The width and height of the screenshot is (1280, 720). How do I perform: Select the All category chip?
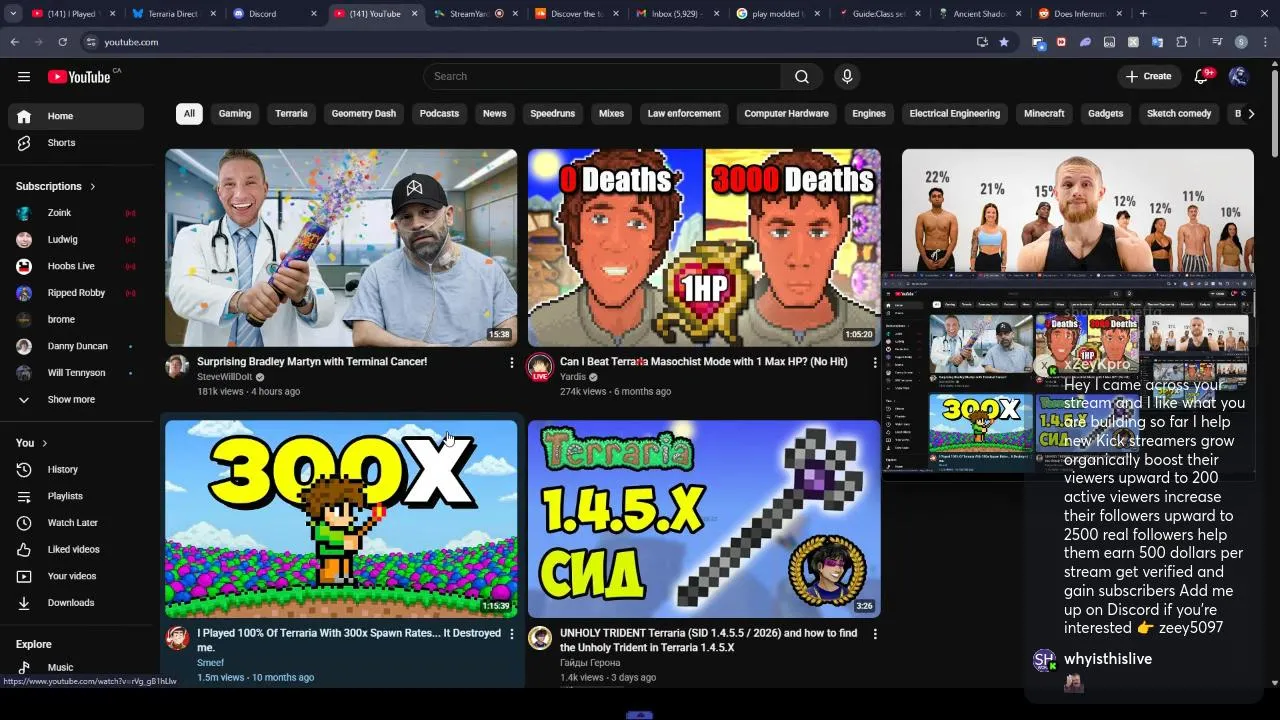(189, 114)
